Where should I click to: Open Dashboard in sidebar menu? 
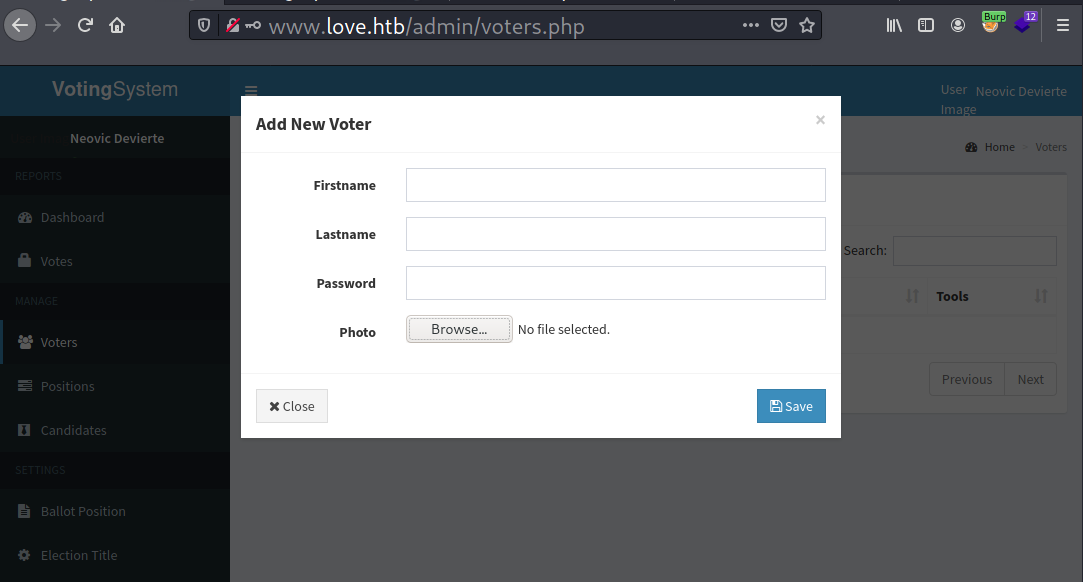click(x=72, y=217)
